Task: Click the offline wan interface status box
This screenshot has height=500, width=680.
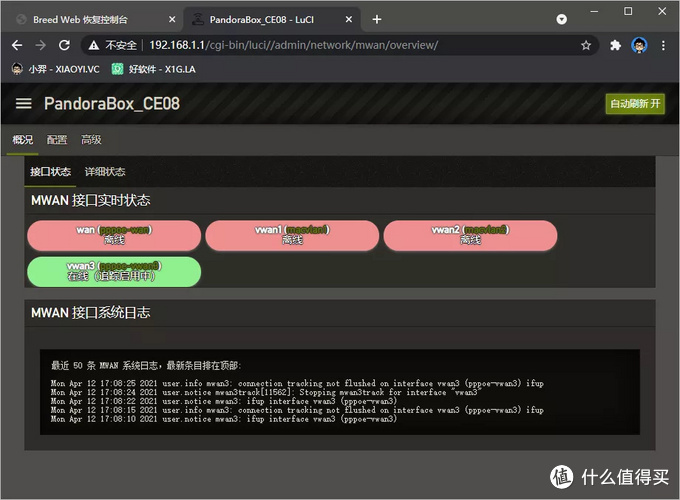Action: pyautogui.click(x=113, y=235)
